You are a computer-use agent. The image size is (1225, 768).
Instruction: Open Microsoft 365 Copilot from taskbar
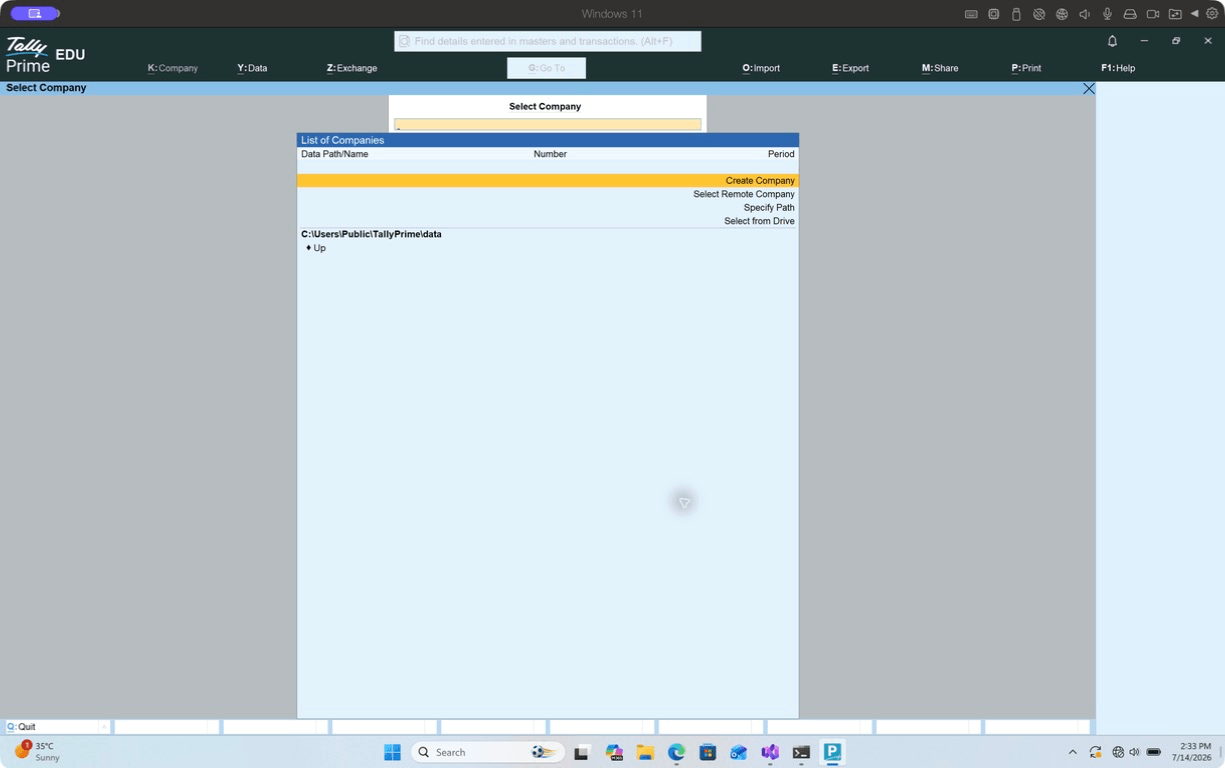614,752
